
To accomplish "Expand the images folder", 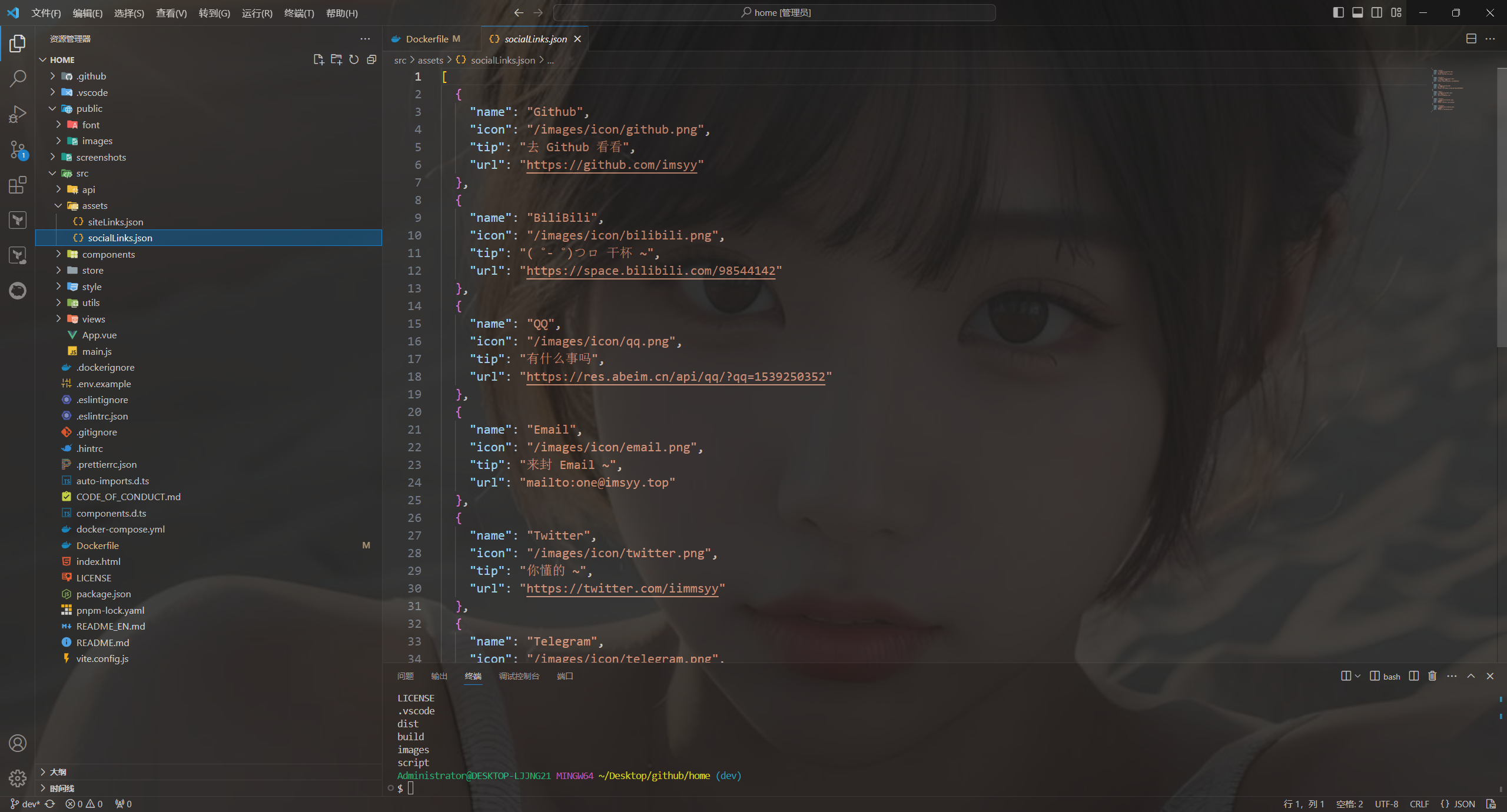I will 209,141.
